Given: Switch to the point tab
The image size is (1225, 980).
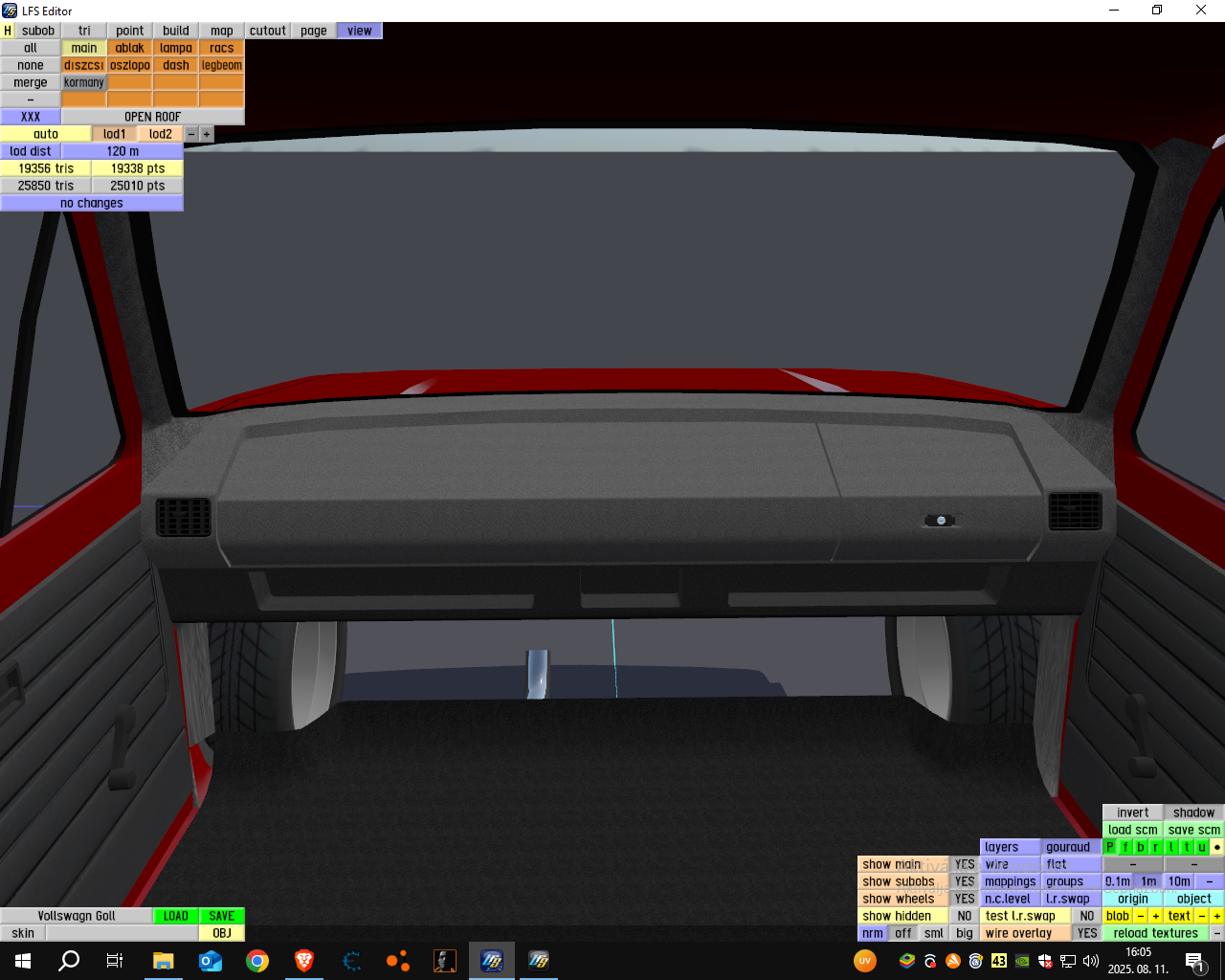Looking at the screenshot, I should click(x=130, y=31).
